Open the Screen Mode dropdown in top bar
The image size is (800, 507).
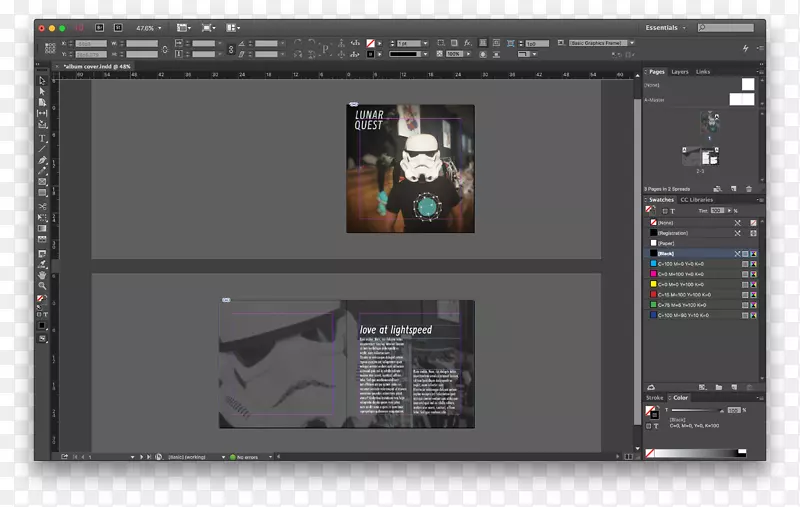click(x=209, y=28)
